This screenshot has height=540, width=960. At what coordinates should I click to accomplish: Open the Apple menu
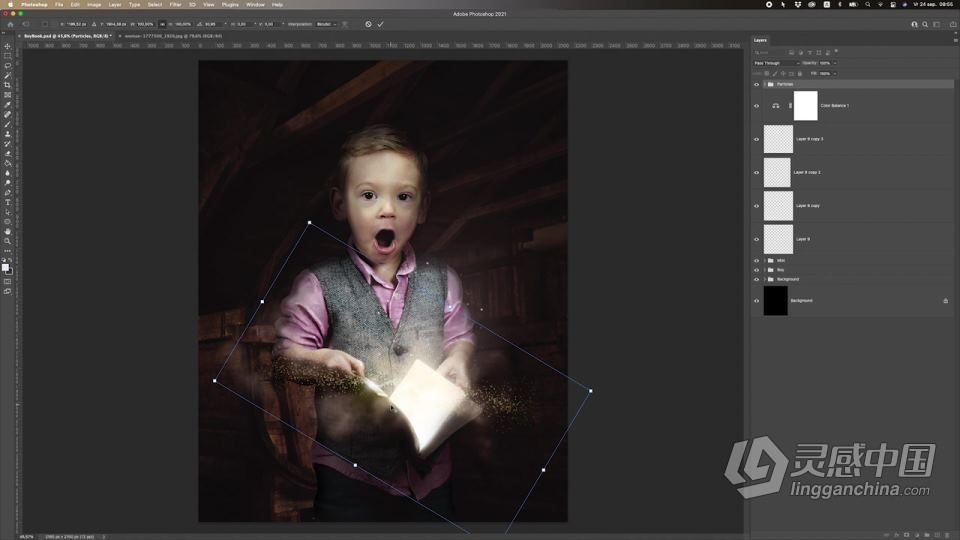(x=10, y=4)
